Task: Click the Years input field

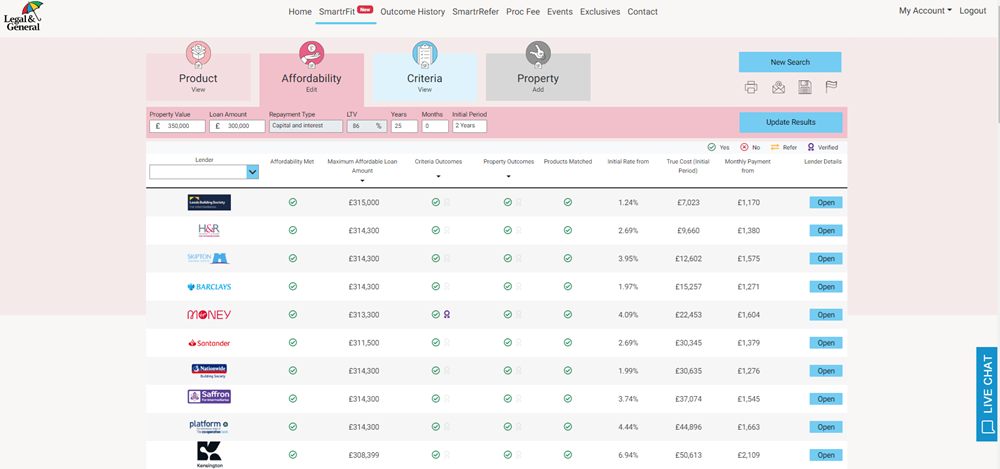Action: click(x=404, y=126)
